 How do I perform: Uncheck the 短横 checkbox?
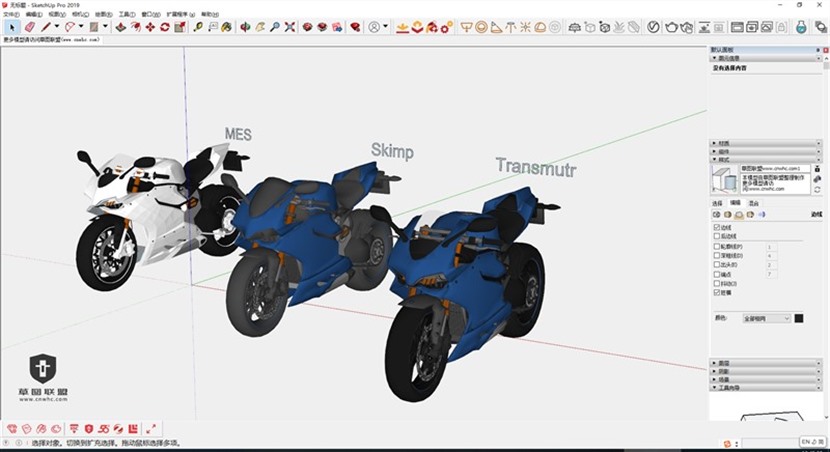coord(717,292)
